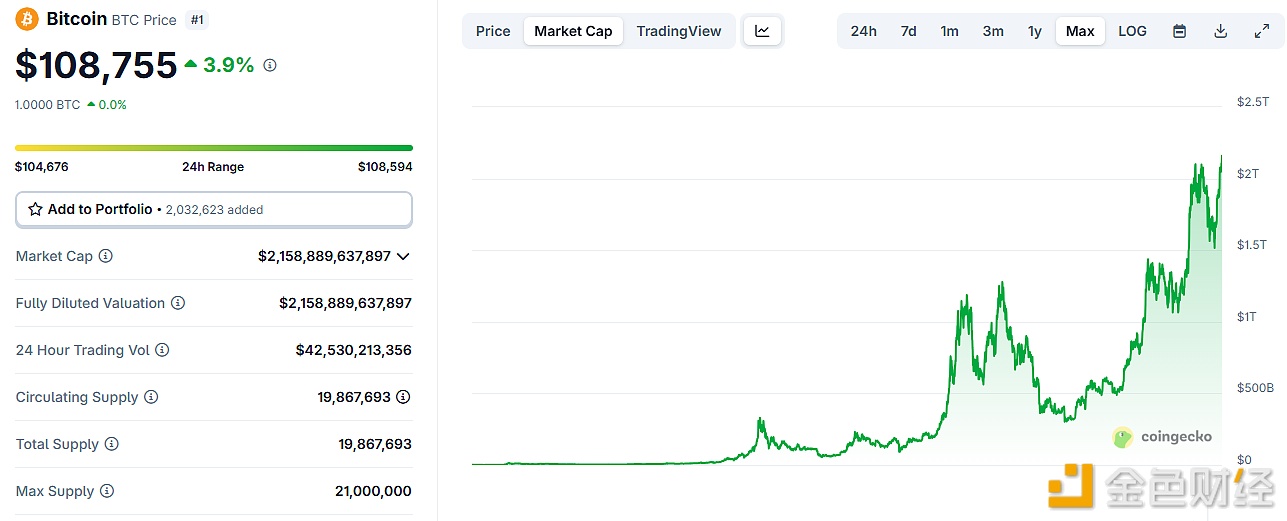The image size is (1287, 521).
Task: Click info icon beside Market Cap label
Action: [x=106, y=256]
